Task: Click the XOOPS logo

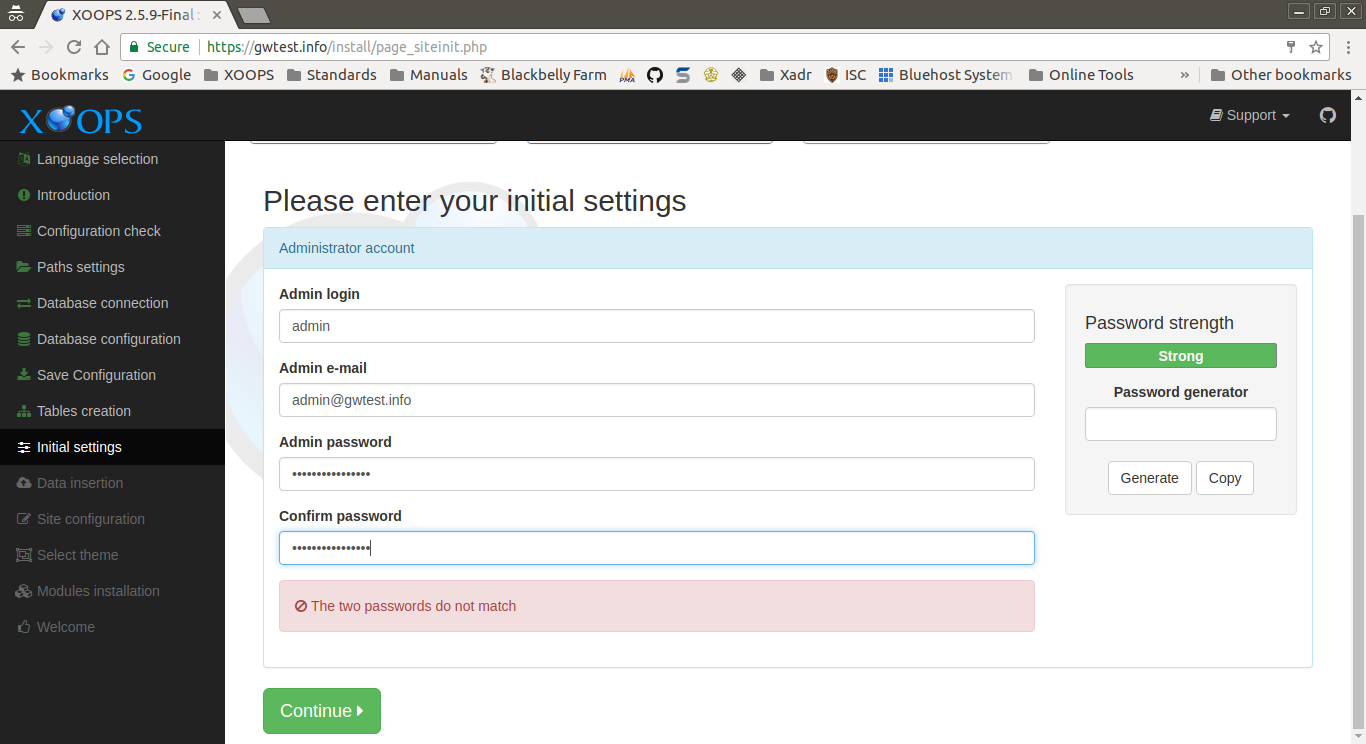Action: pos(79,119)
